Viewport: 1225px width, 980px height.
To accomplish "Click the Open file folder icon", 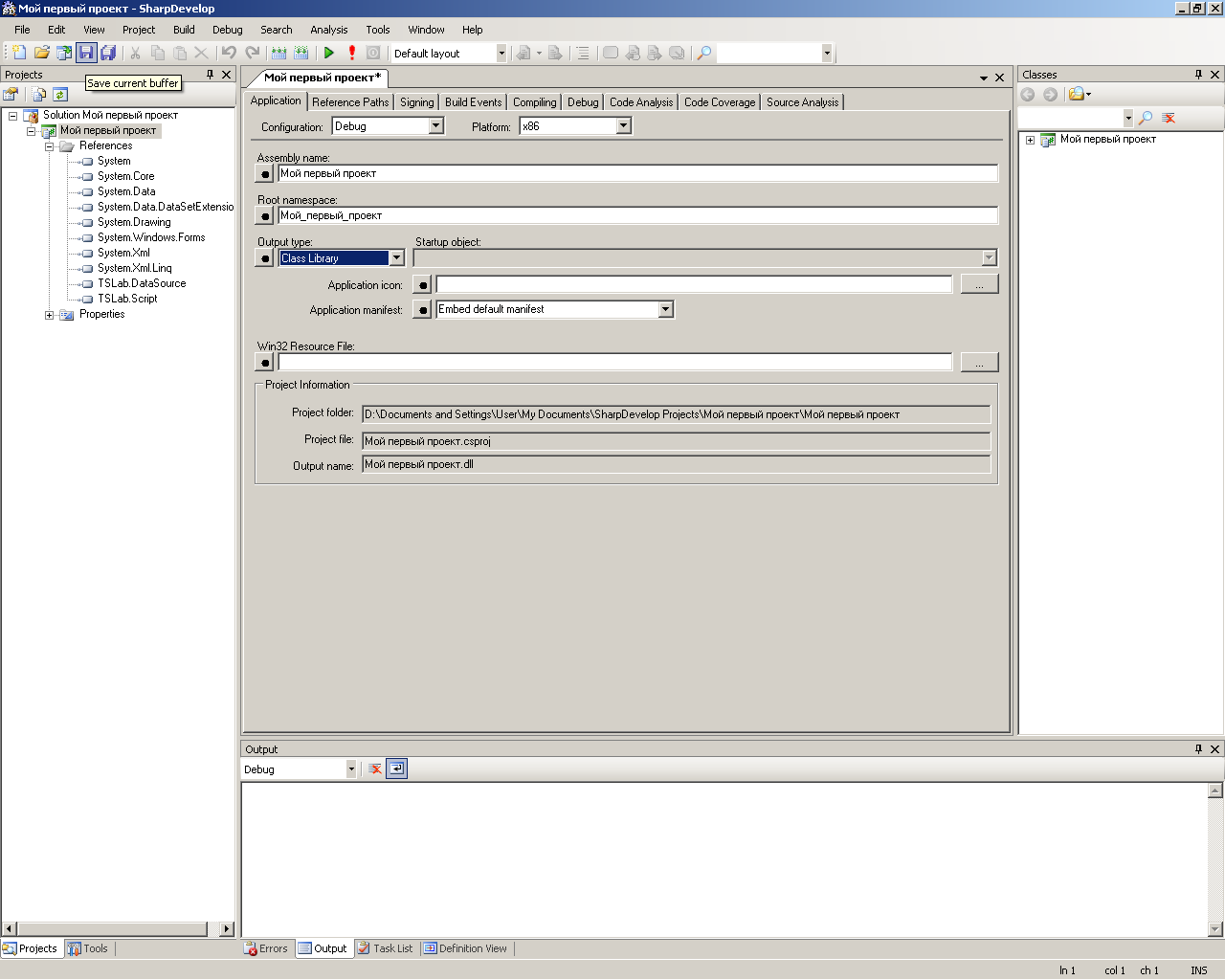I will pyautogui.click(x=41, y=54).
